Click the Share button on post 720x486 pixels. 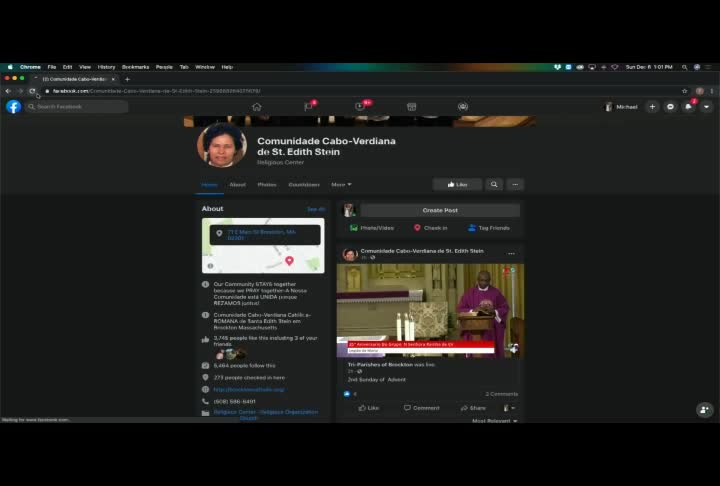click(473, 408)
